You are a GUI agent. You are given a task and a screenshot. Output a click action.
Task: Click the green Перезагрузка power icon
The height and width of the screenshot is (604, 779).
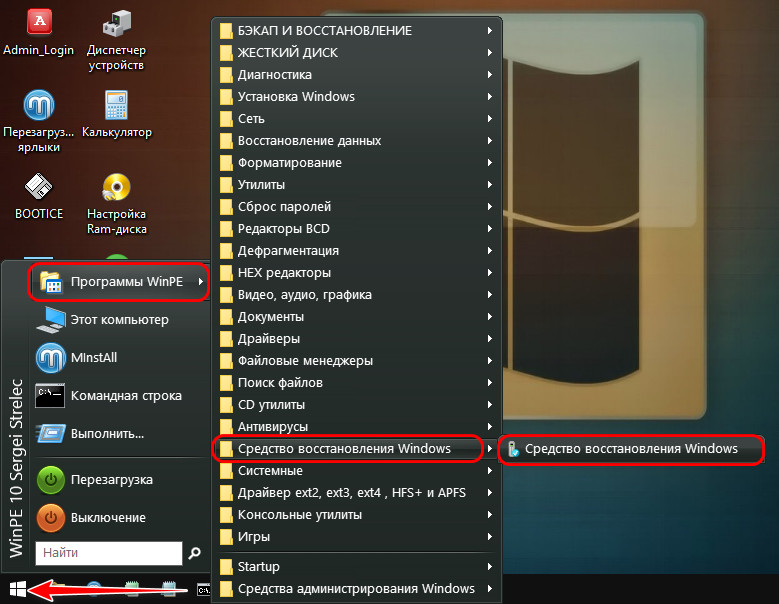pos(51,480)
